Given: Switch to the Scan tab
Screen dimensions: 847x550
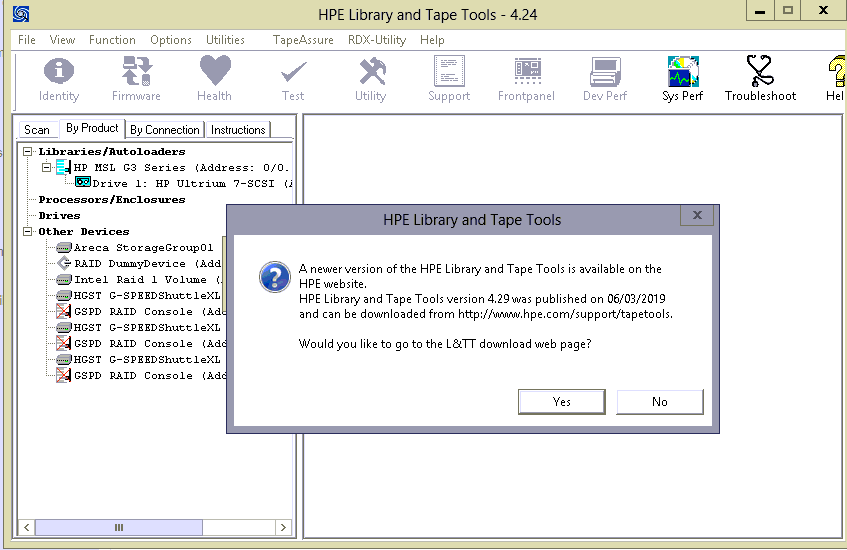Looking at the screenshot, I should pos(37,130).
